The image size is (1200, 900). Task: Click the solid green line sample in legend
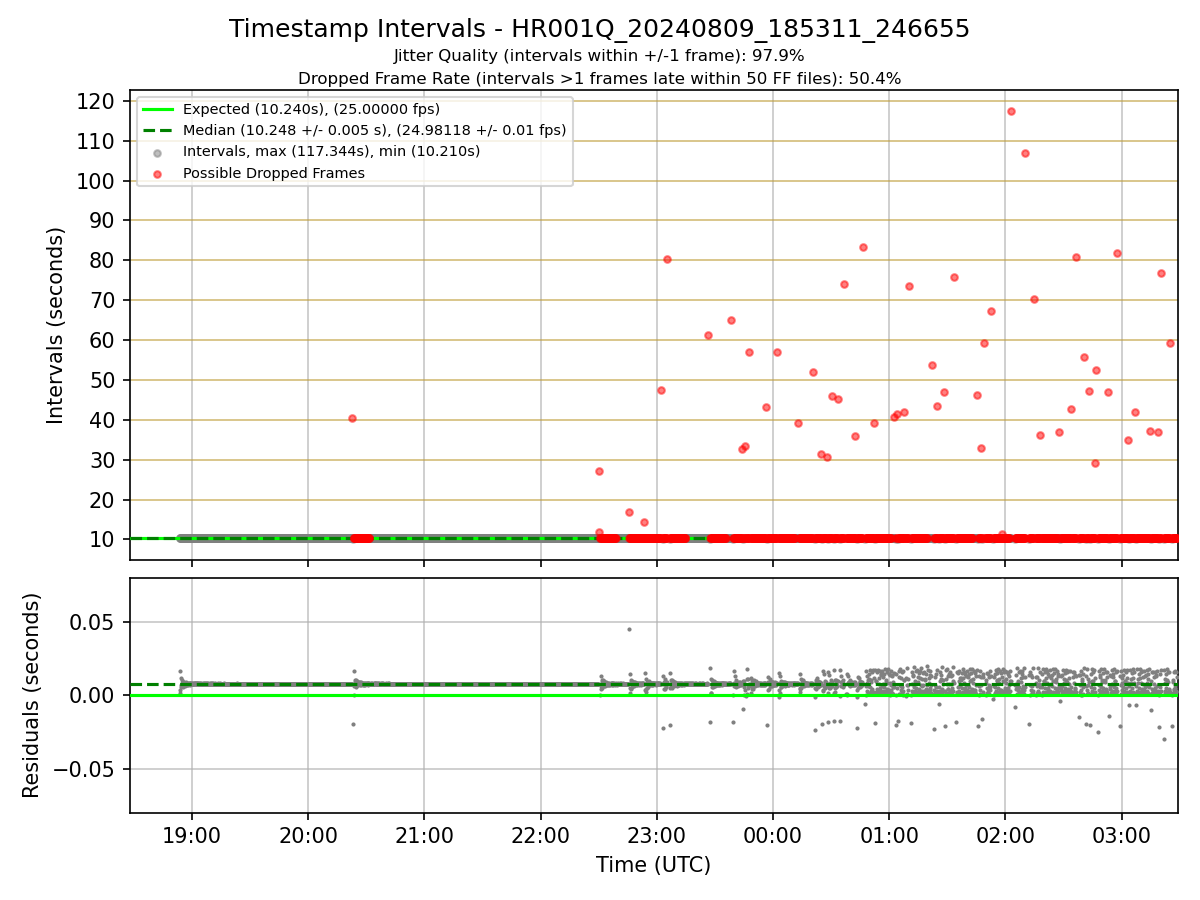tap(159, 109)
